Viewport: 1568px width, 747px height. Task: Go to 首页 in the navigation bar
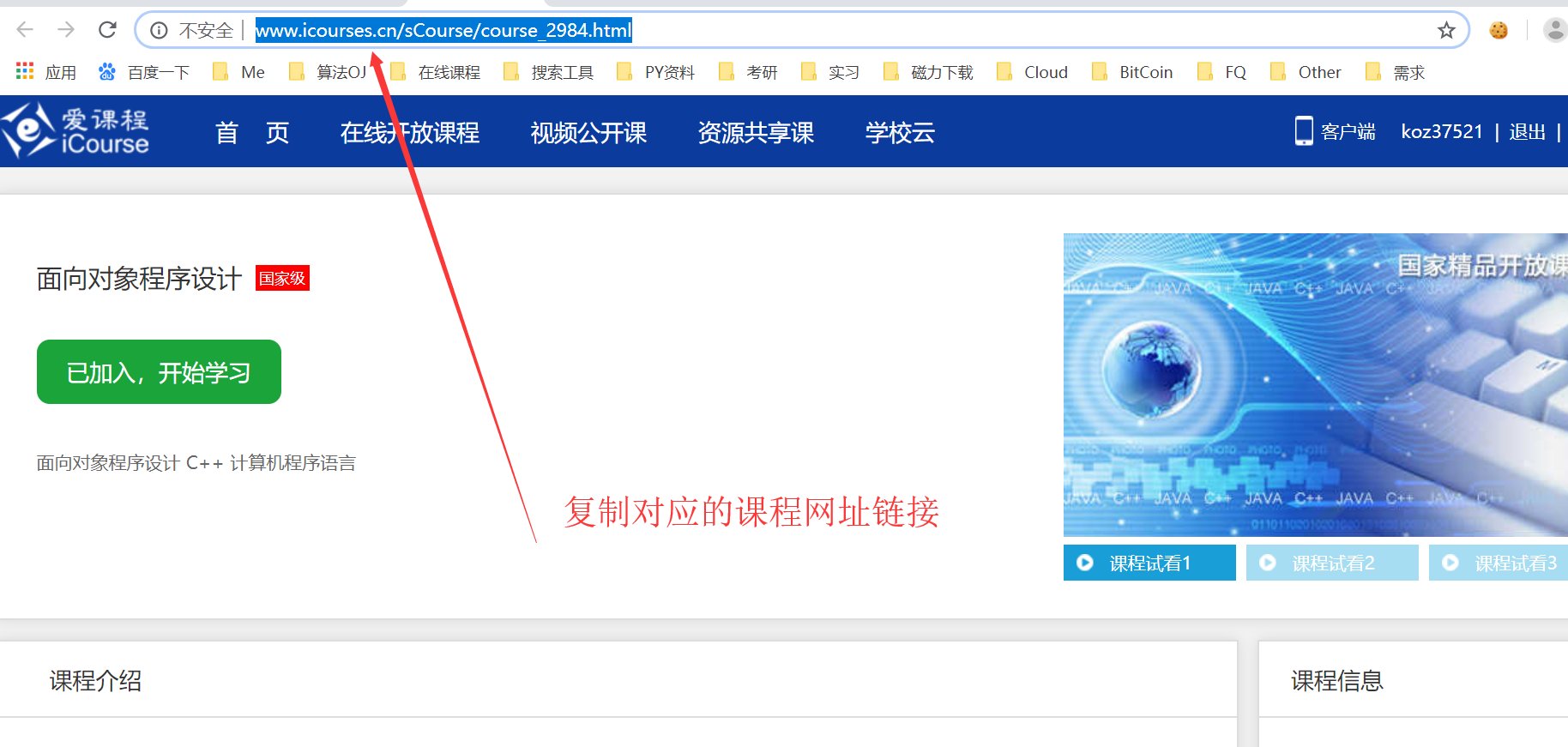coord(252,132)
